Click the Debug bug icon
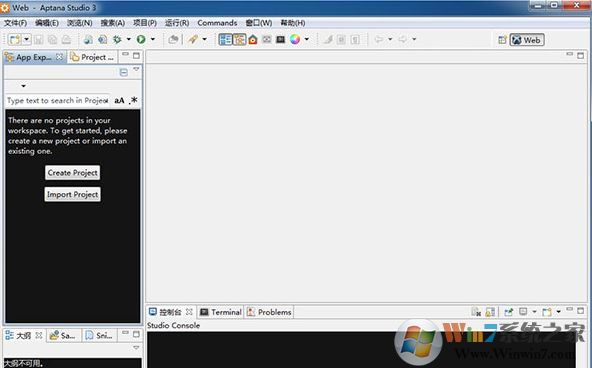The width and height of the screenshot is (592, 368). pyautogui.click(x=117, y=39)
